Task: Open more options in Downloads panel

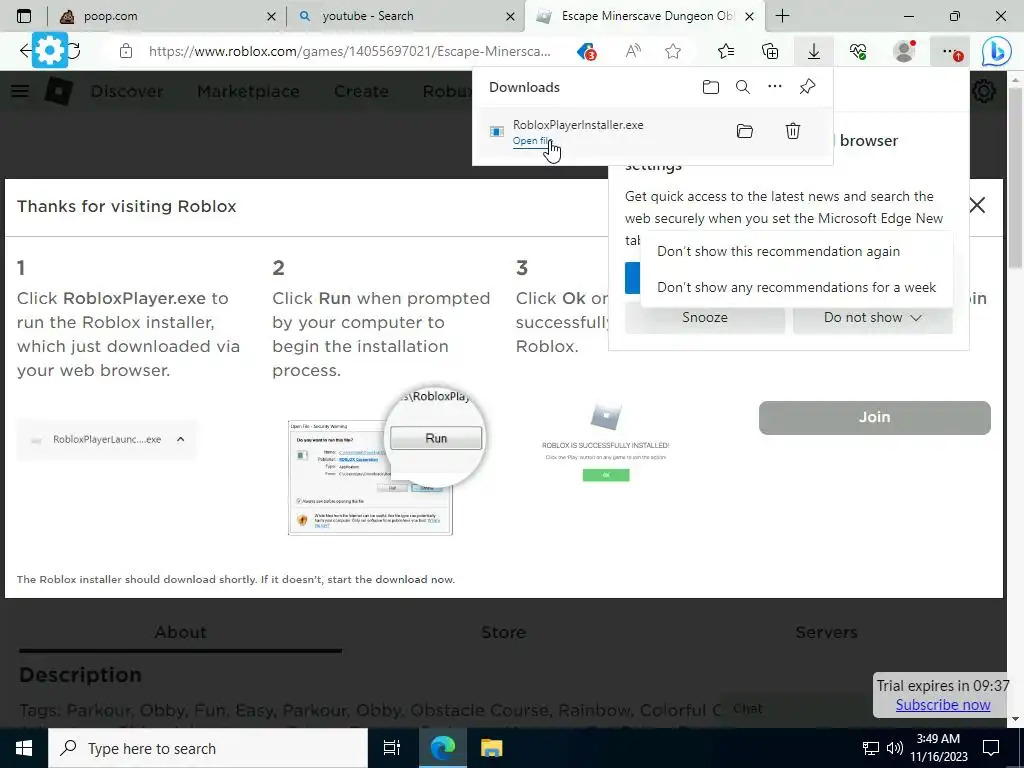Action: point(775,87)
